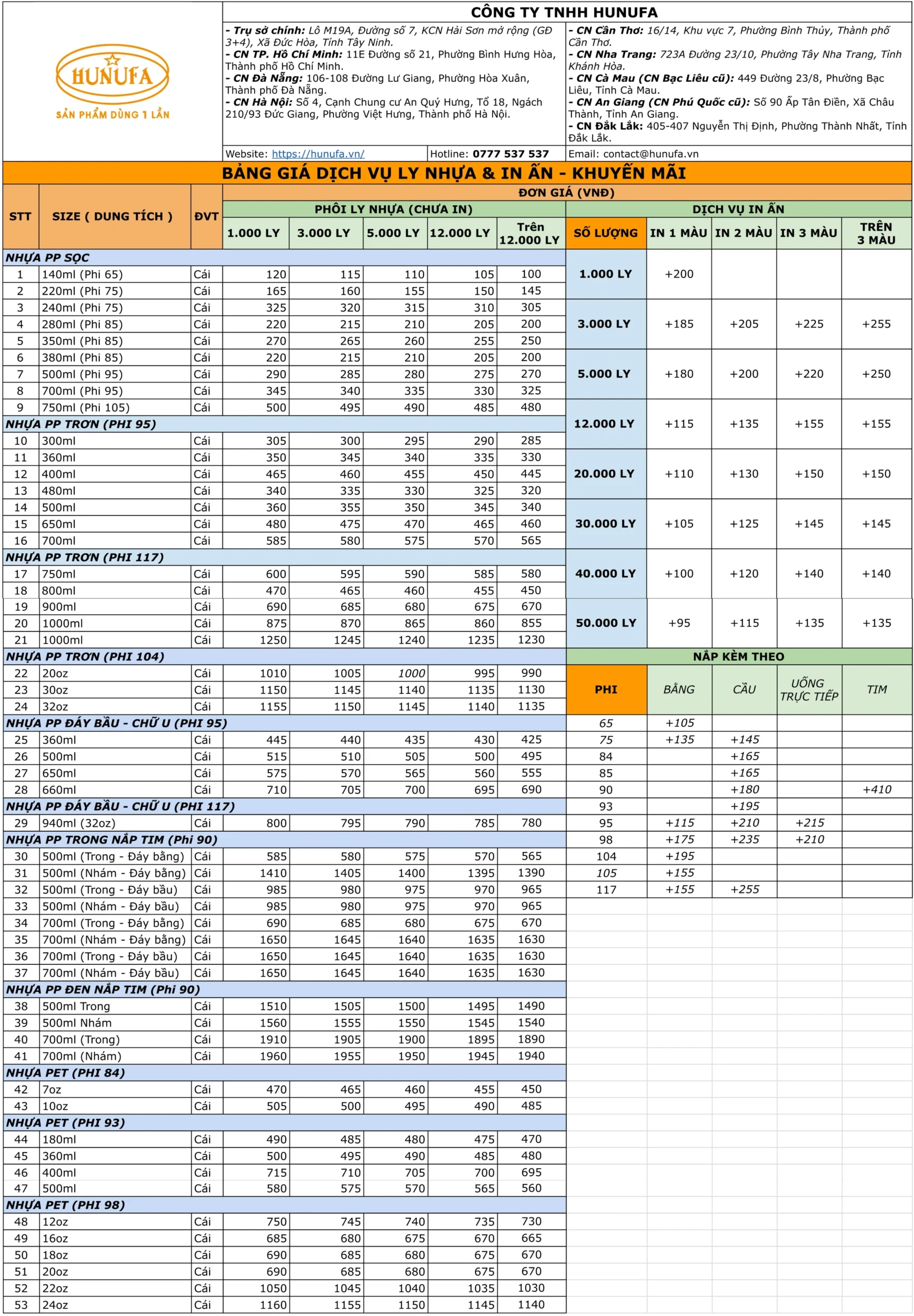Viewport: 914px width, 1316px height.
Task: Click the STT column header
Action: coord(21,216)
